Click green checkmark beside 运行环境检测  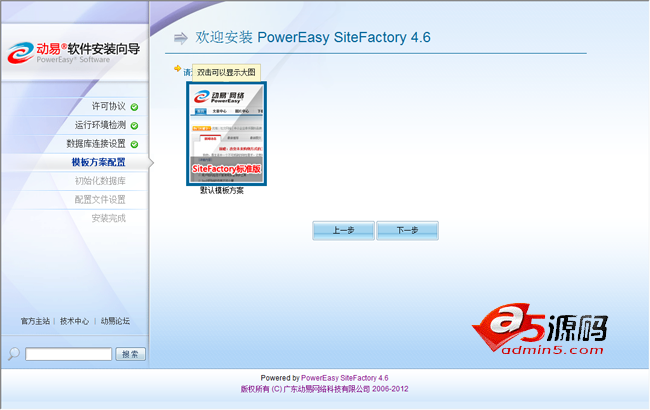click(x=134, y=126)
